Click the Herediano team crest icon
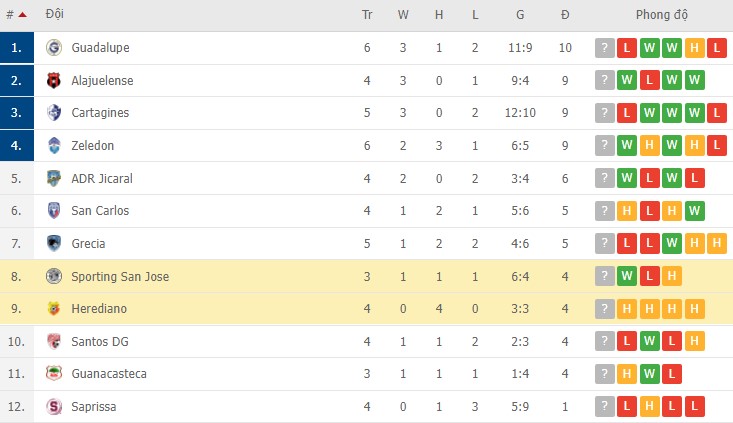733x423 pixels. click(x=54, y=309)
